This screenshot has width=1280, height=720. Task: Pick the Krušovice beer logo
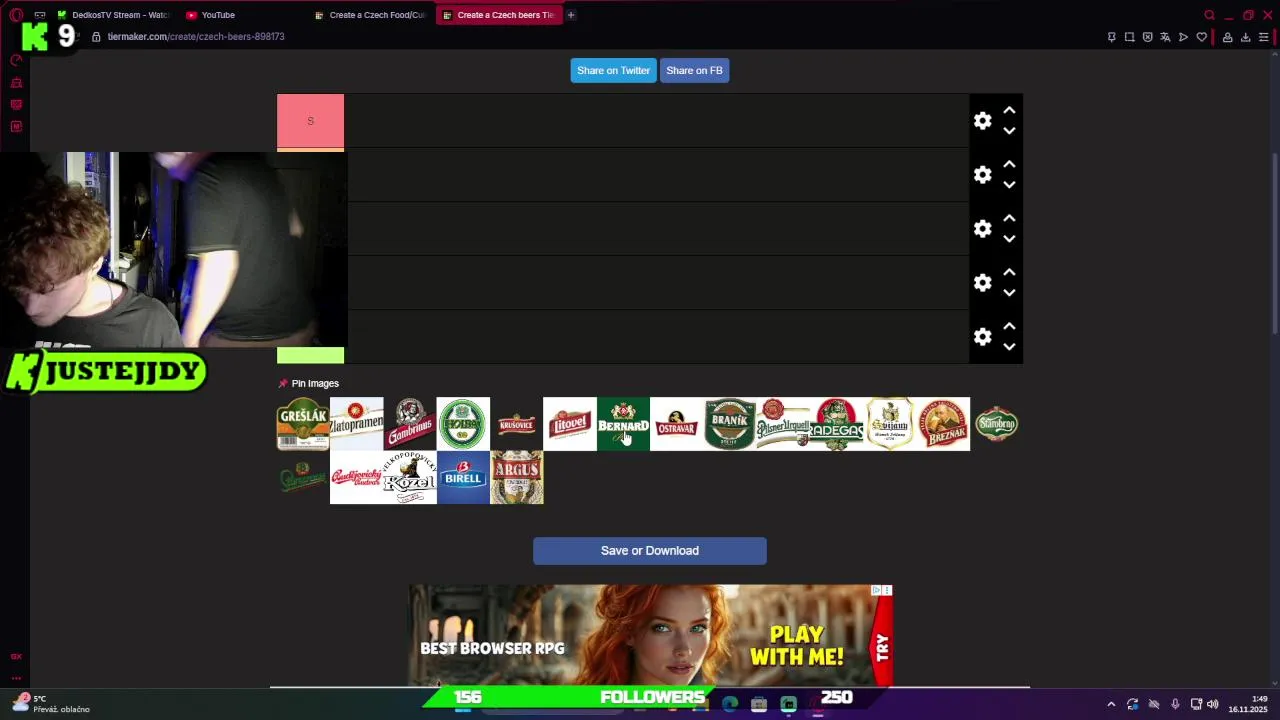517,424
